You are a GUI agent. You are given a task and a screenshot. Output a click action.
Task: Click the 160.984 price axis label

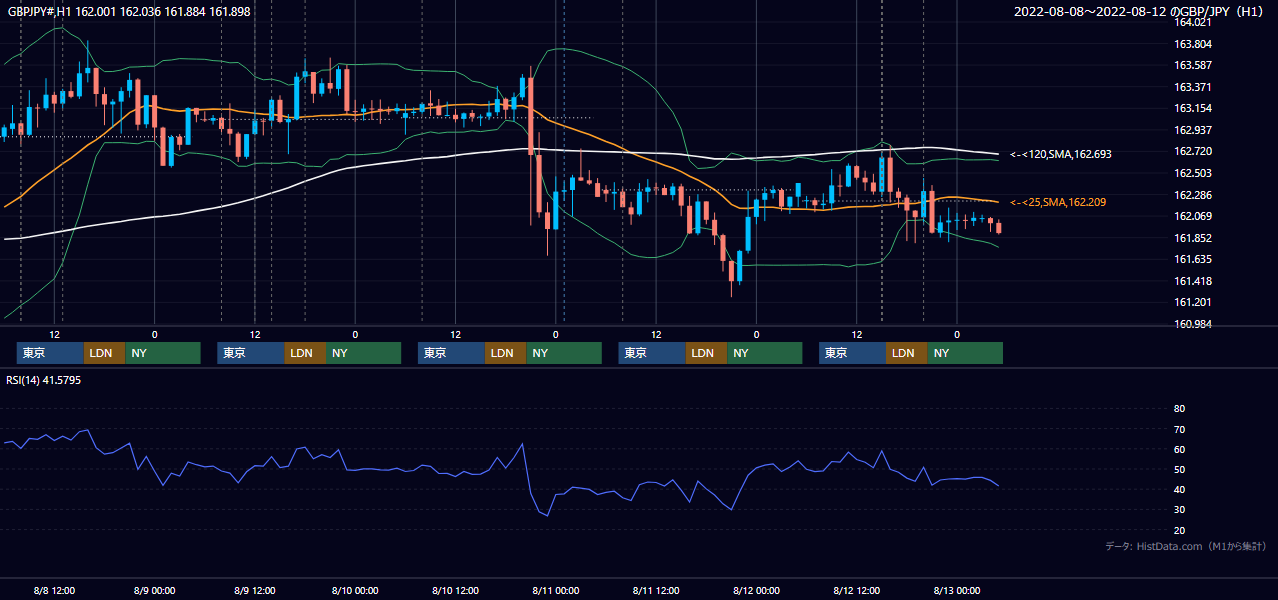click(x=1193, y=324)
